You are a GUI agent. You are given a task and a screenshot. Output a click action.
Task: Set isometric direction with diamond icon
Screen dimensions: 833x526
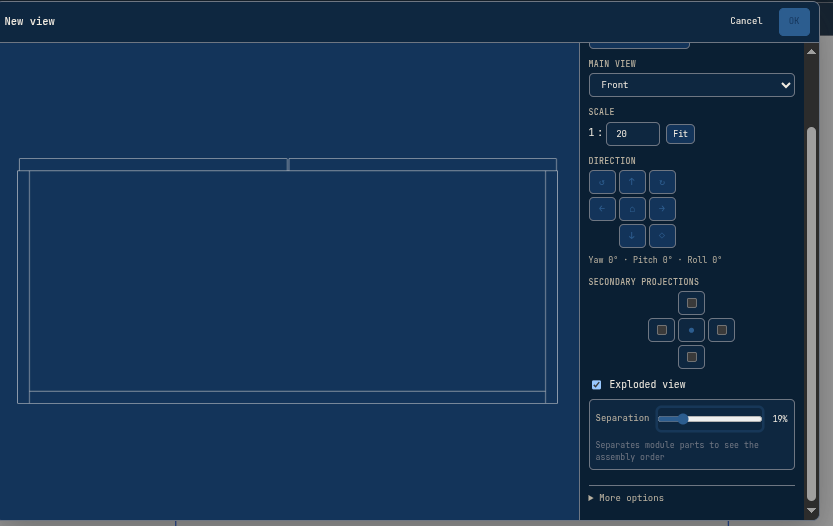(662, 236)
